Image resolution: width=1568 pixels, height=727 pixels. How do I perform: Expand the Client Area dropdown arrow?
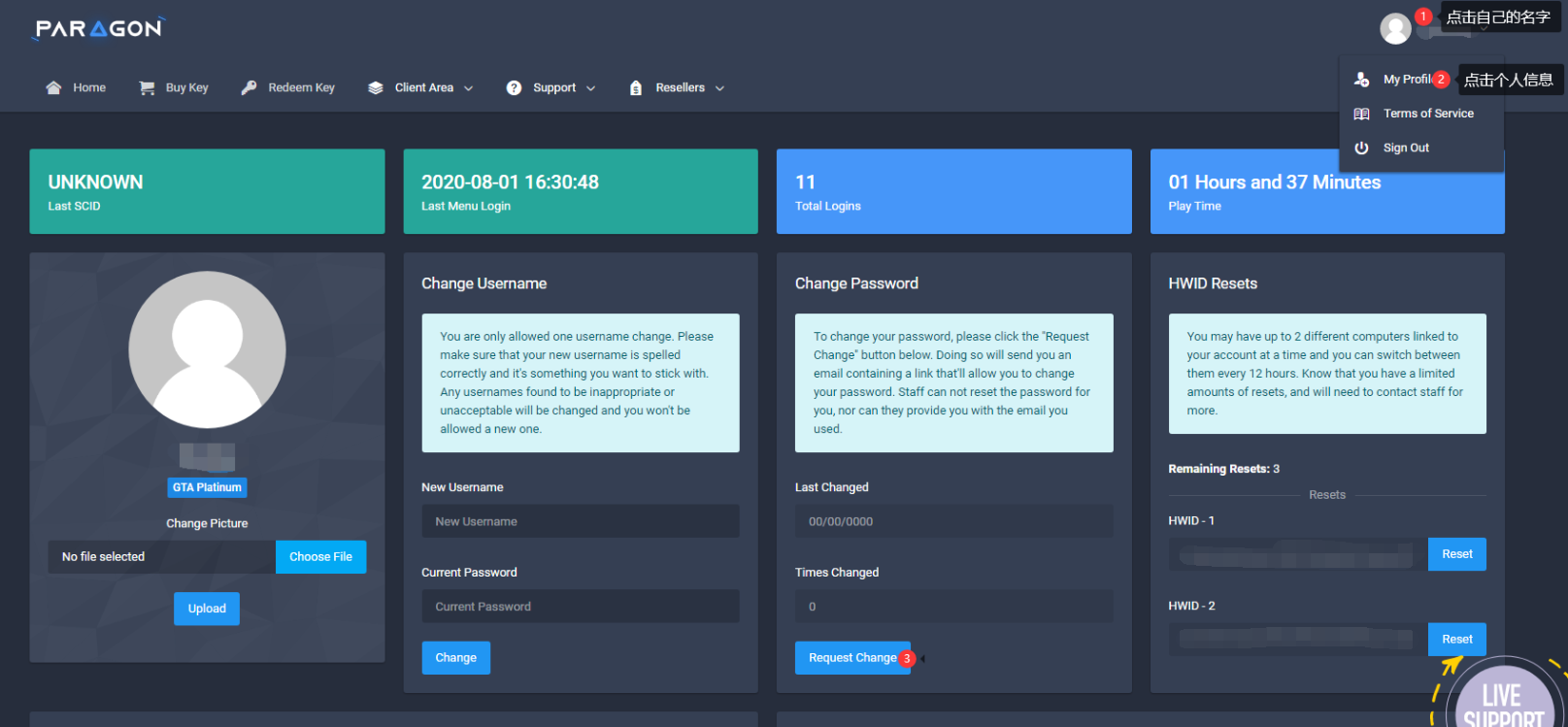[468, 88]
